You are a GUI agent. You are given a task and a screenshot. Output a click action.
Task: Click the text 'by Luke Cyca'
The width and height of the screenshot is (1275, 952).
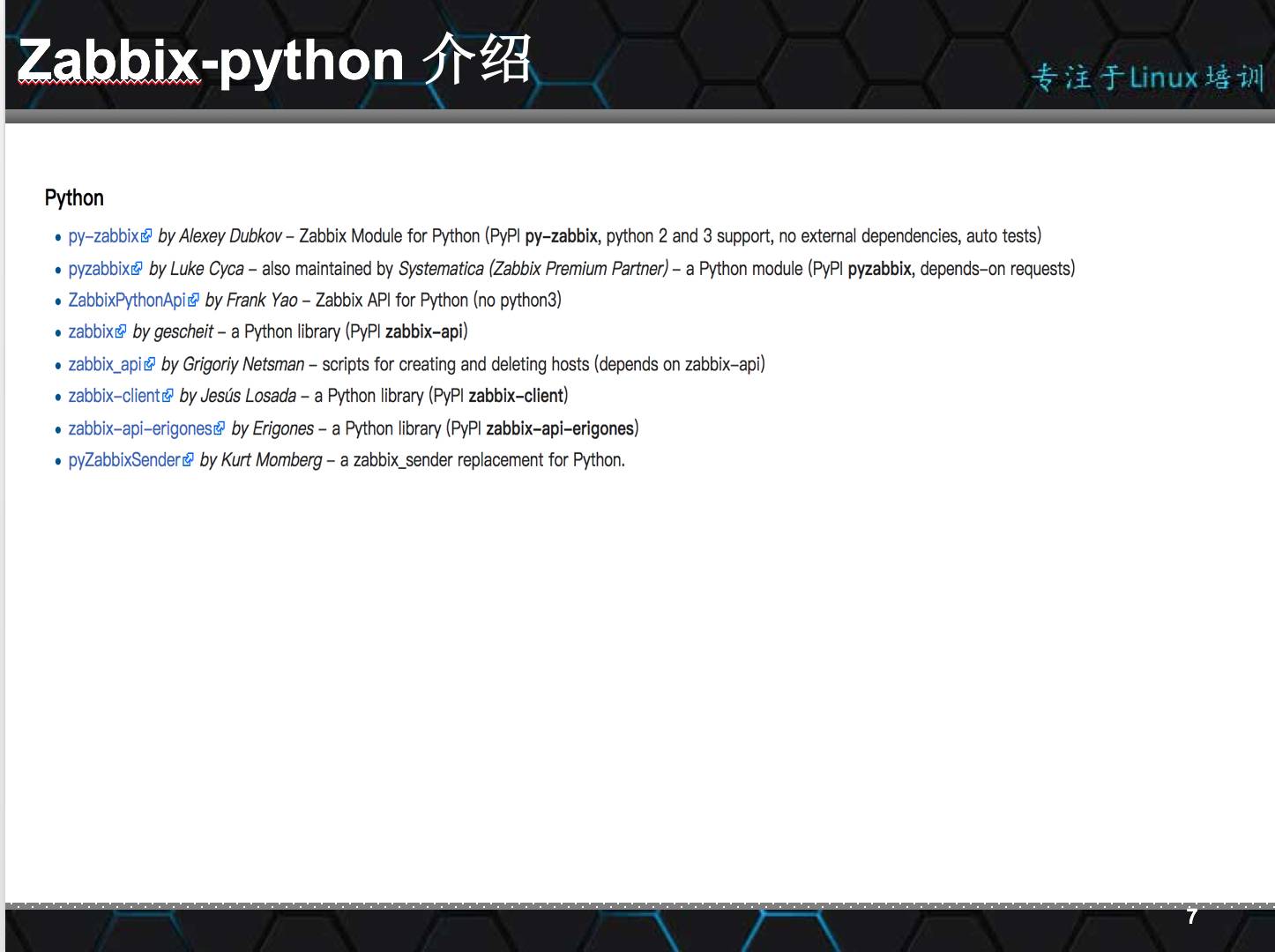(x=197, y=269)
